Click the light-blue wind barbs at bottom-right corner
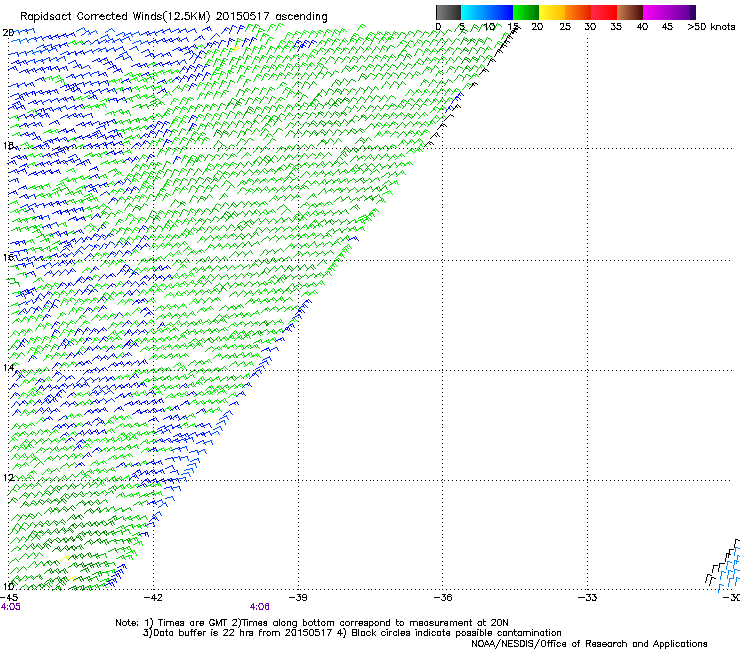The image size is (740, 650). coord(730,571)
